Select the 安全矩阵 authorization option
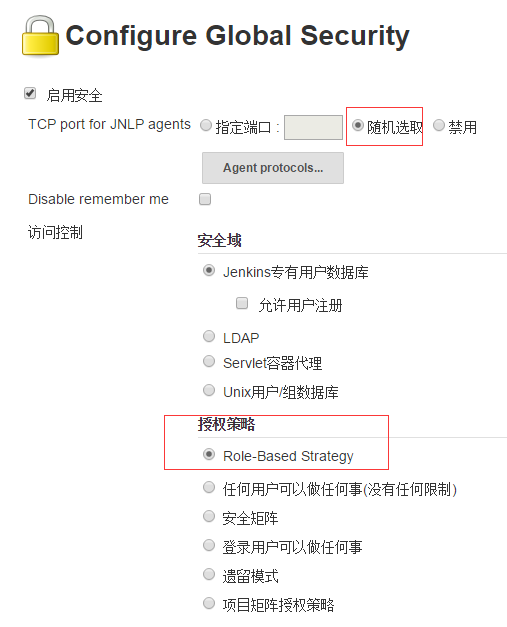The image size is (507, 627). (x=209, y=516)
